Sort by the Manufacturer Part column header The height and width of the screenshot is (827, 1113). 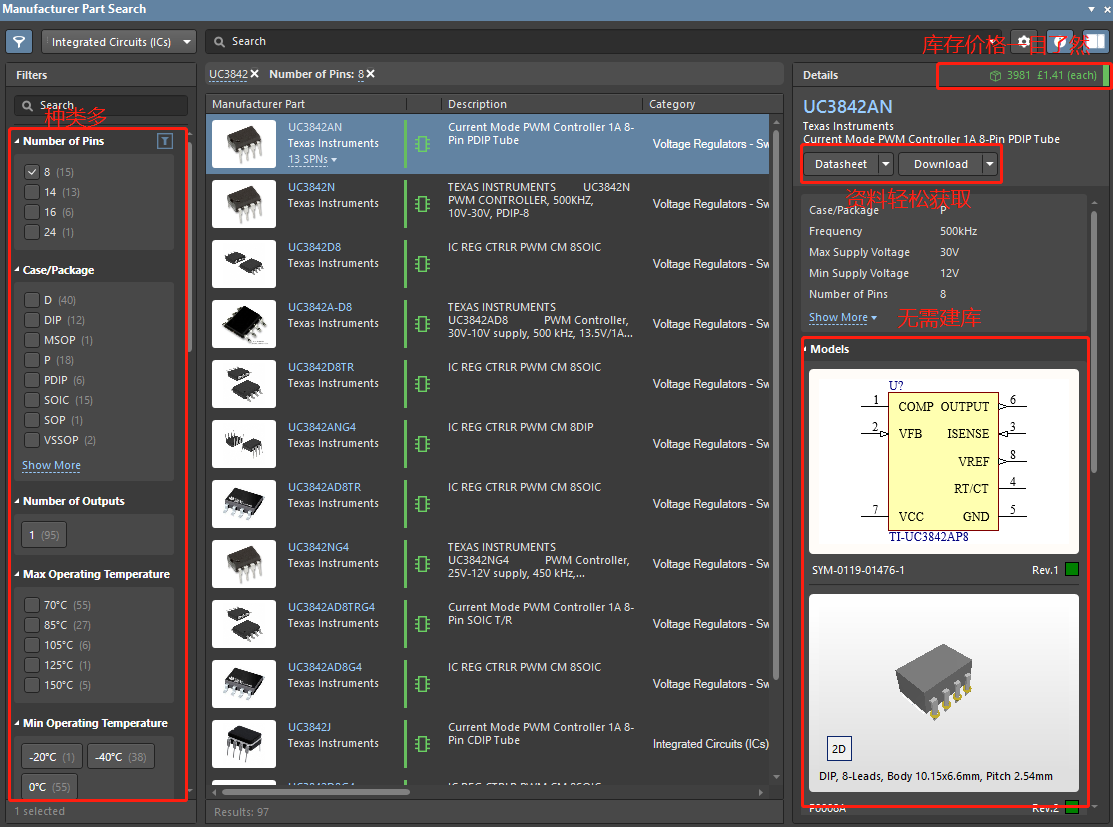(258, 104)
